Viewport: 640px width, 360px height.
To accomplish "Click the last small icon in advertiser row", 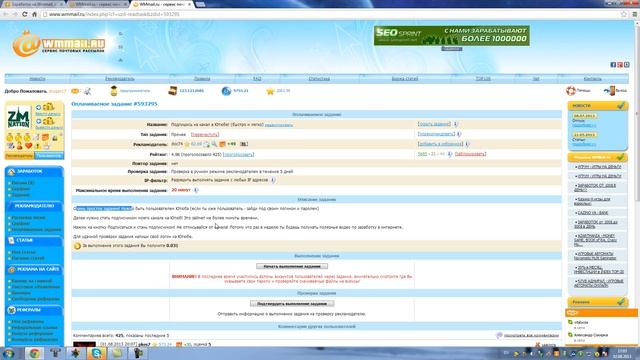I will pos(244,144).
